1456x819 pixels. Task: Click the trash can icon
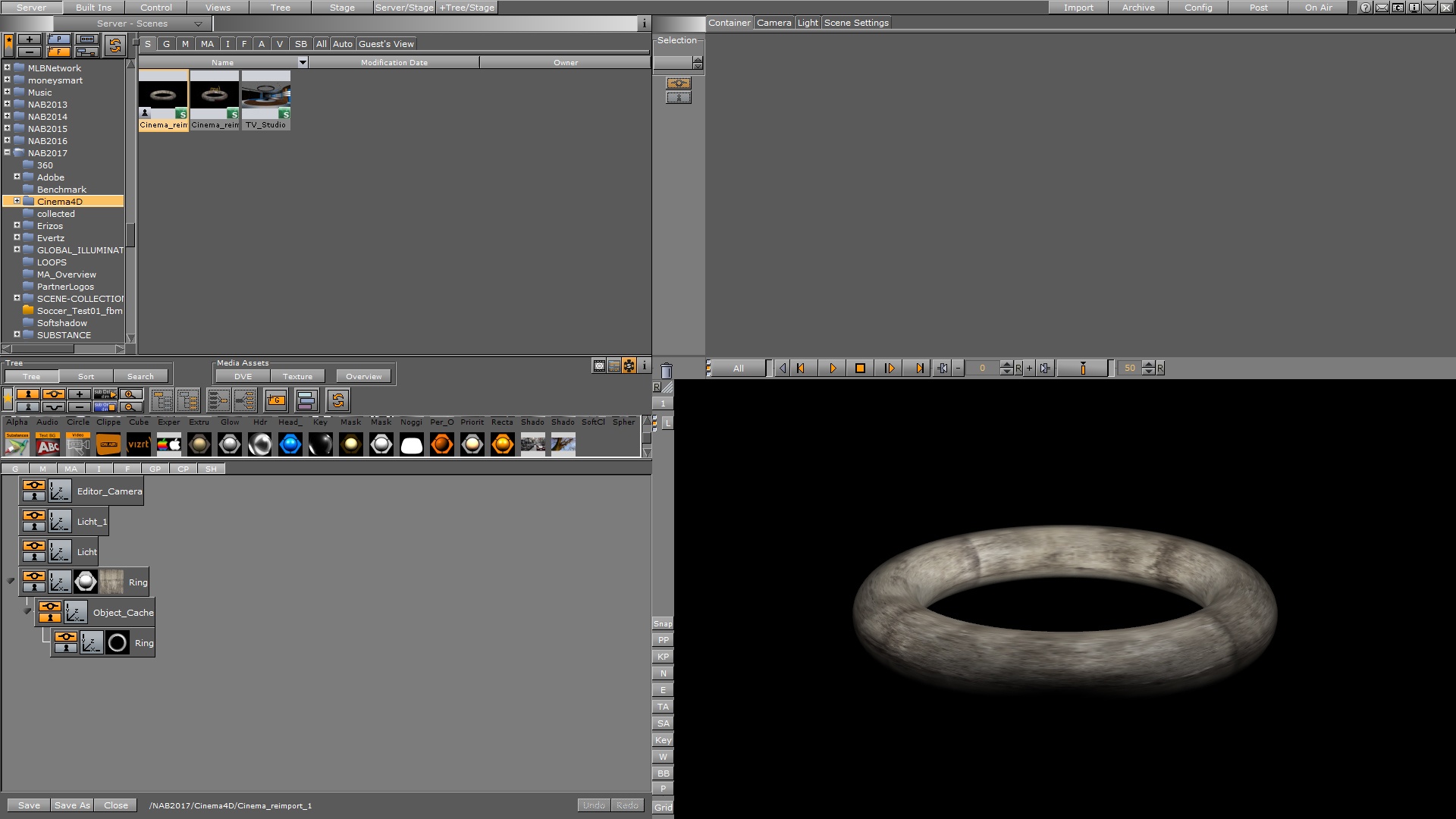(666, 370)
